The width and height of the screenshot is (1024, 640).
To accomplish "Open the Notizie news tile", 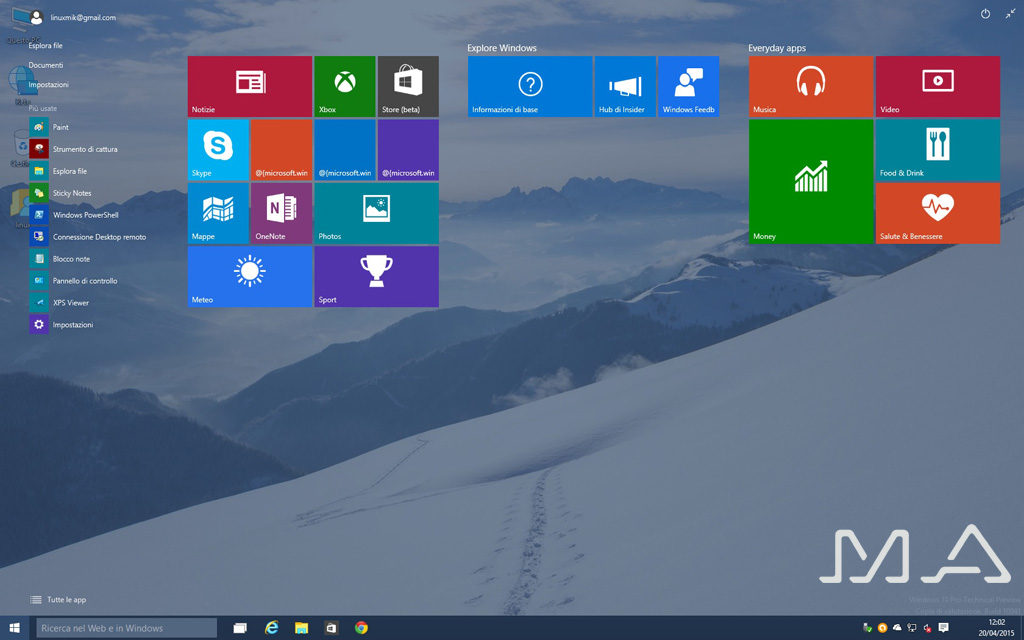I will [249, 86].
